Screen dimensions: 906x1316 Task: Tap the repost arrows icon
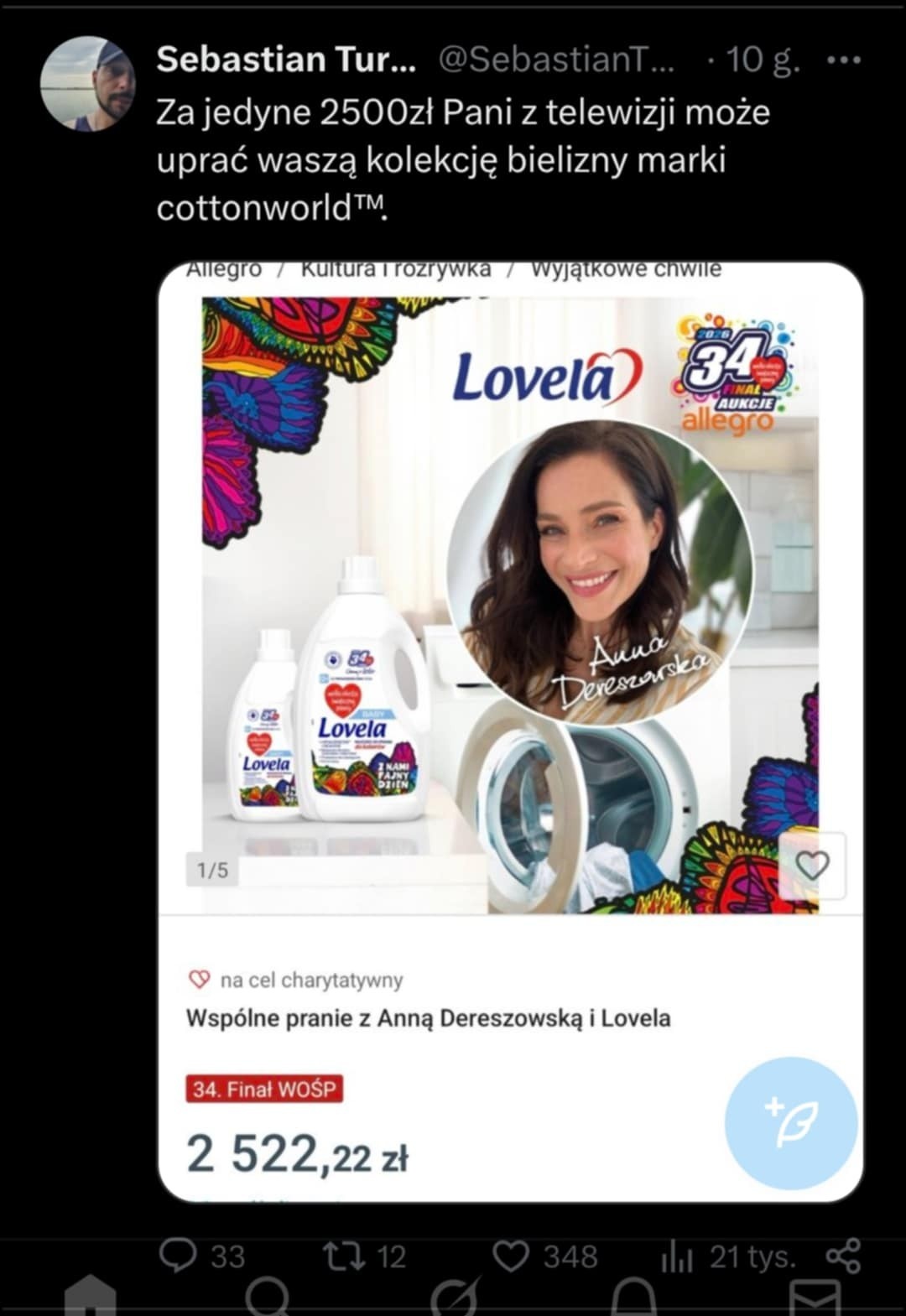point(342,1256)
